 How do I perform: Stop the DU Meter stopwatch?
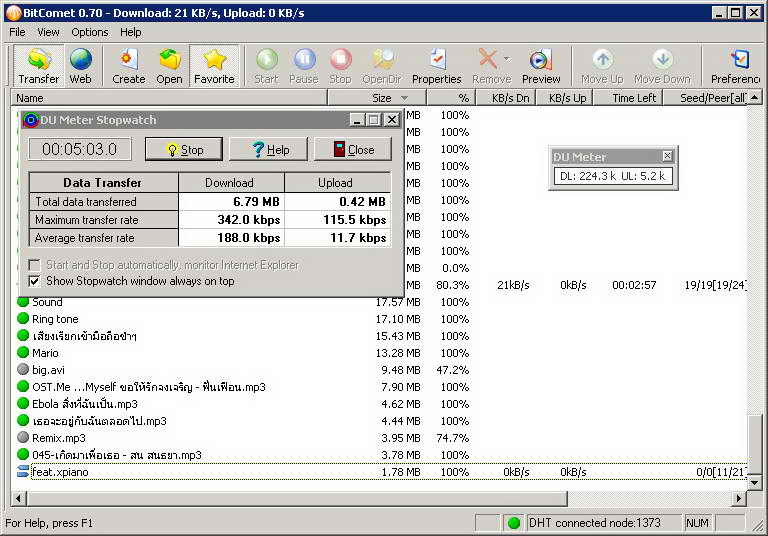pyautogui.click(x=184, y=149)
